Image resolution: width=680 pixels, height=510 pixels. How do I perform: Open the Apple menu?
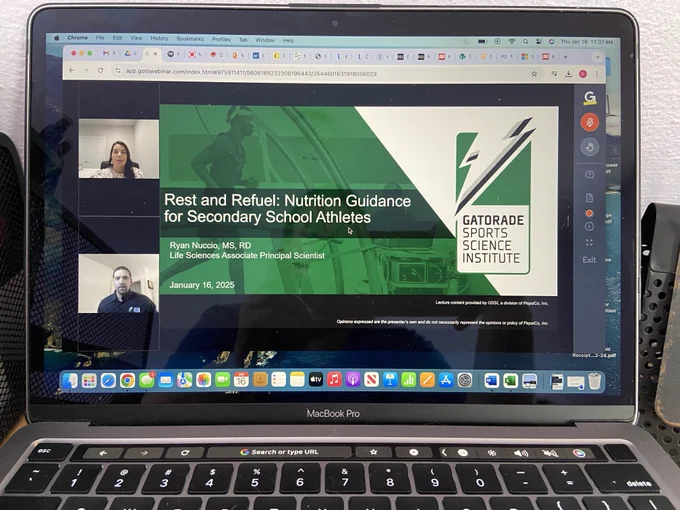tap(56, 38)
